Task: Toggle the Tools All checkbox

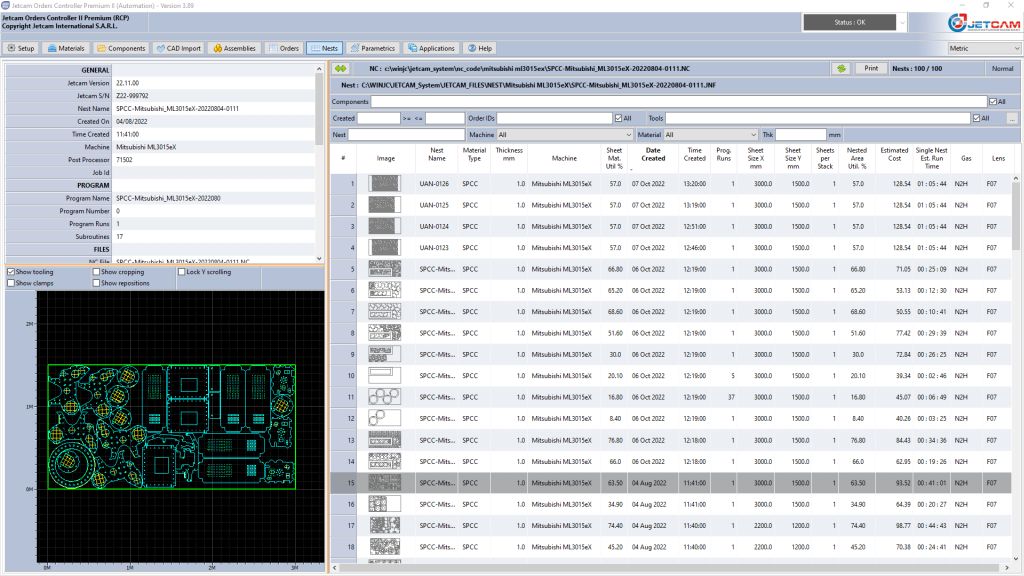Action: click(976, 118)
